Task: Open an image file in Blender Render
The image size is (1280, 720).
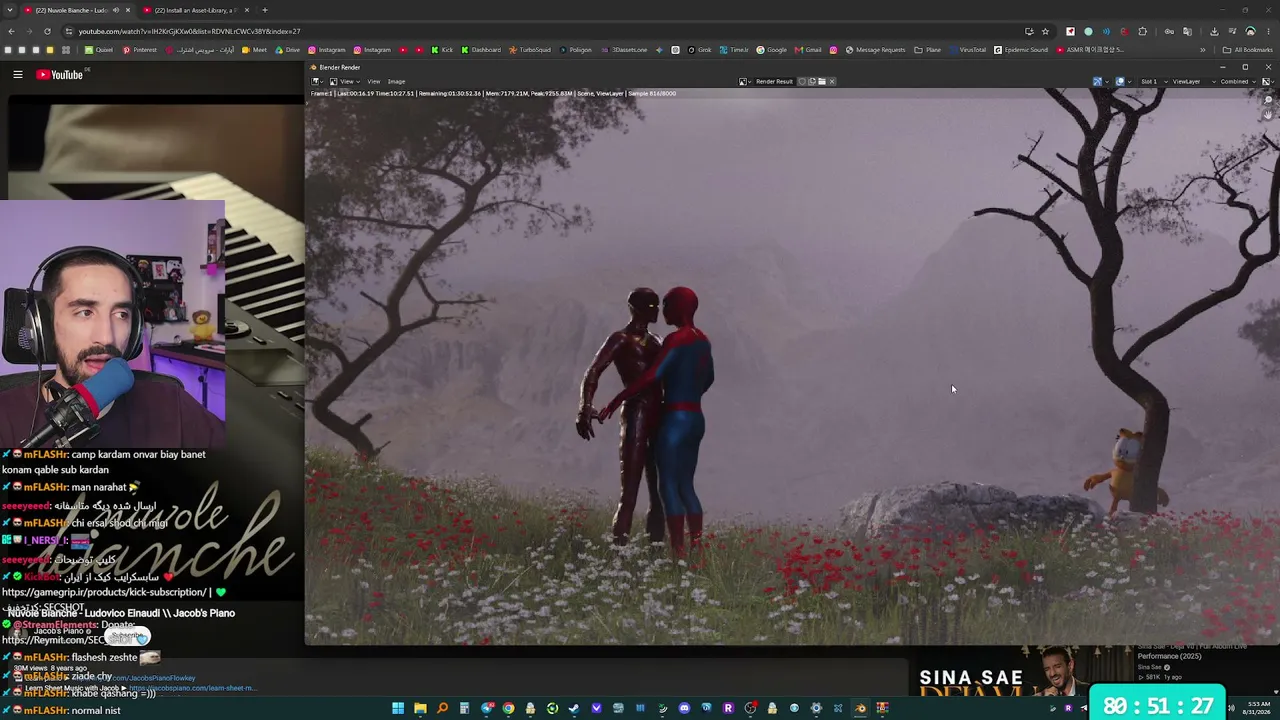Action: [x=822, y=81]
